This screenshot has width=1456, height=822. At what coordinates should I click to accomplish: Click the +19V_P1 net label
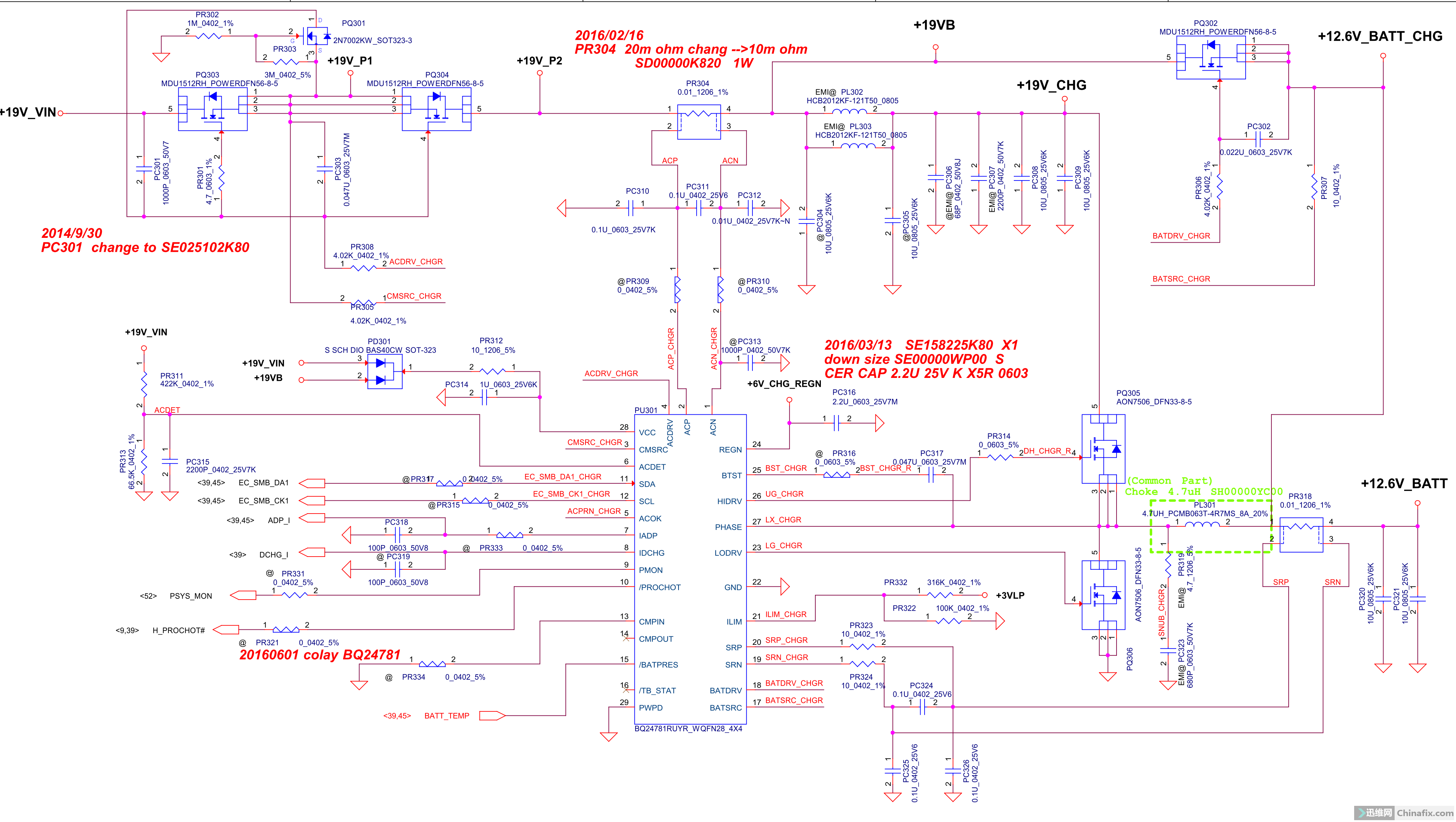tap(350, 60)
